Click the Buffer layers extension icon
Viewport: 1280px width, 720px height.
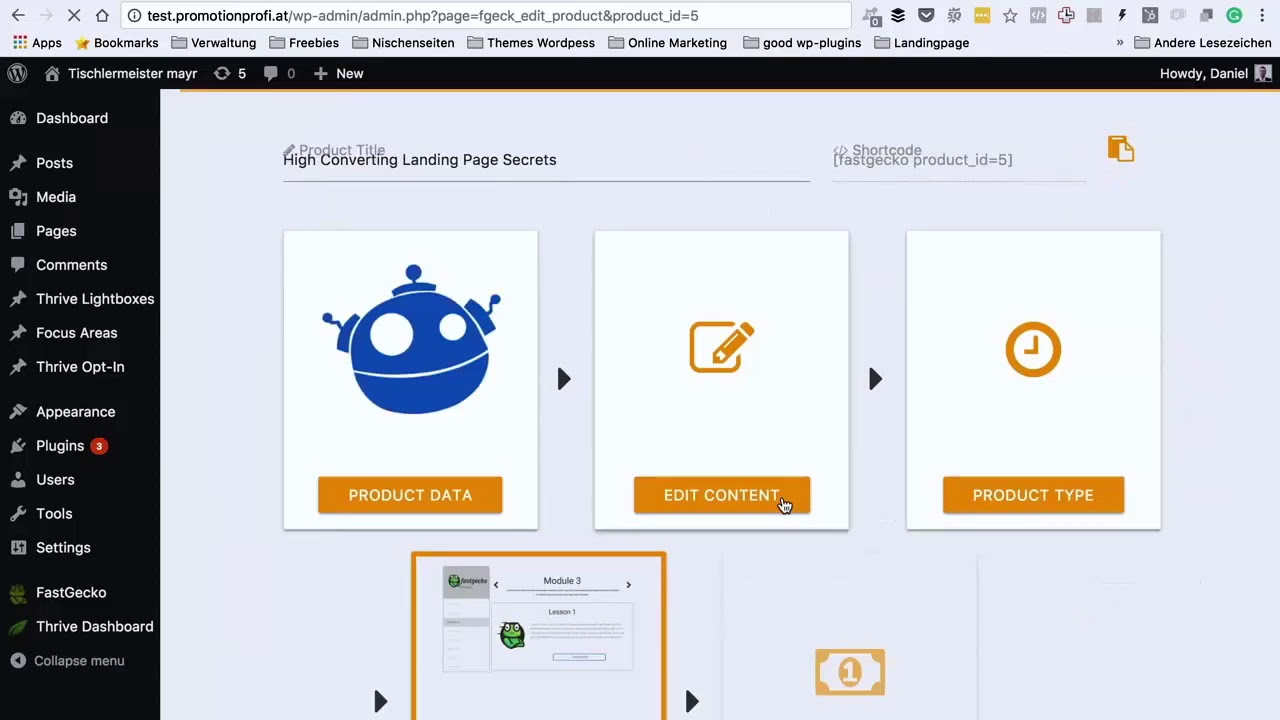898,15
